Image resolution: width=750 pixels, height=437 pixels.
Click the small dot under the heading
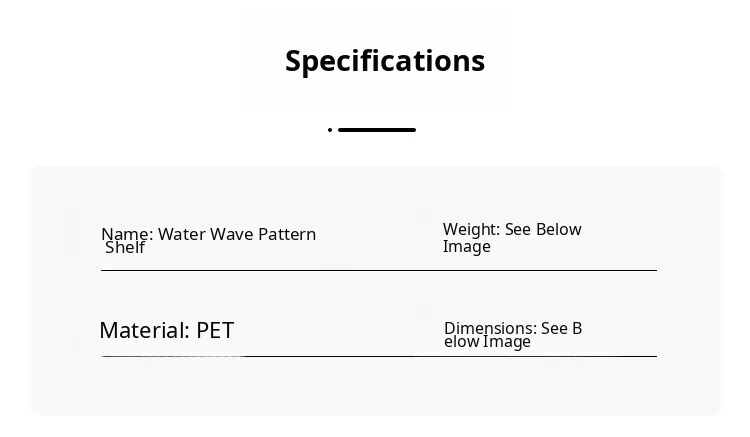coord(330,130)
